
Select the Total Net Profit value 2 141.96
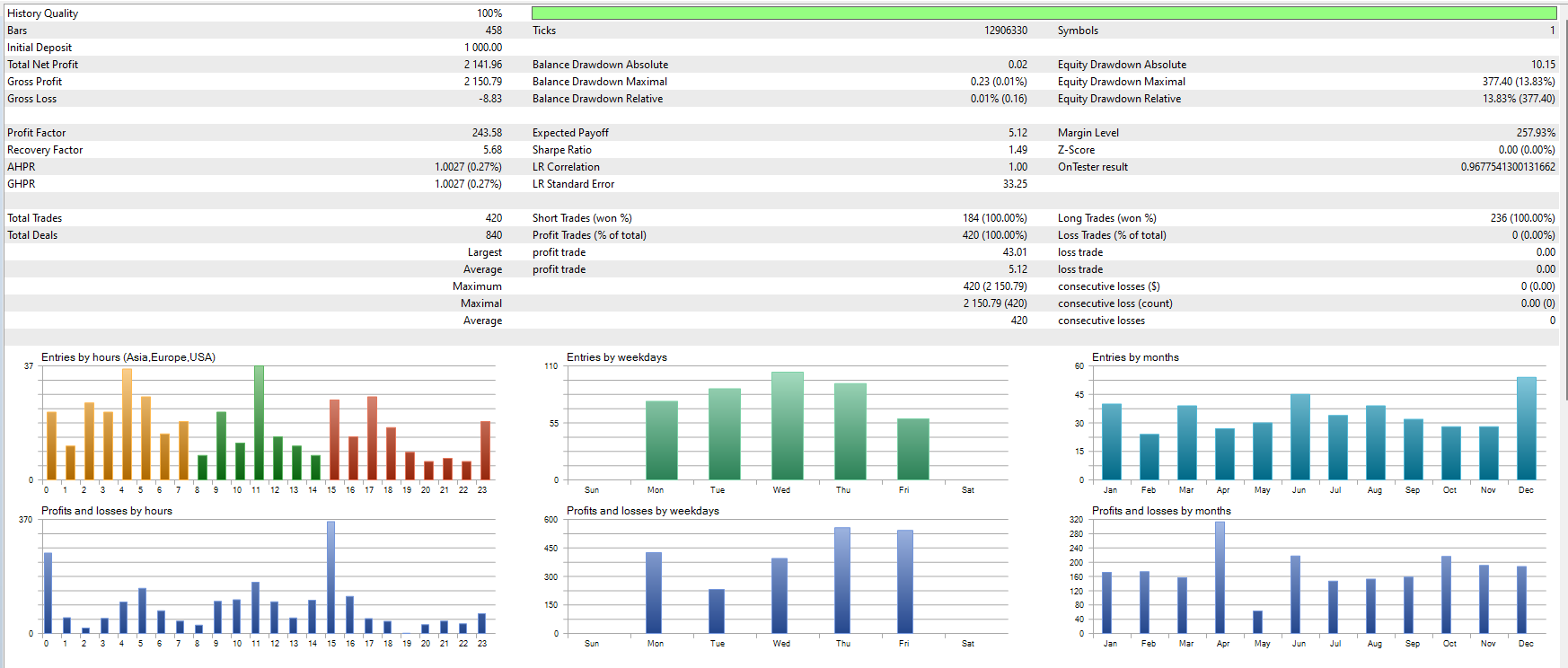point(483,65)
